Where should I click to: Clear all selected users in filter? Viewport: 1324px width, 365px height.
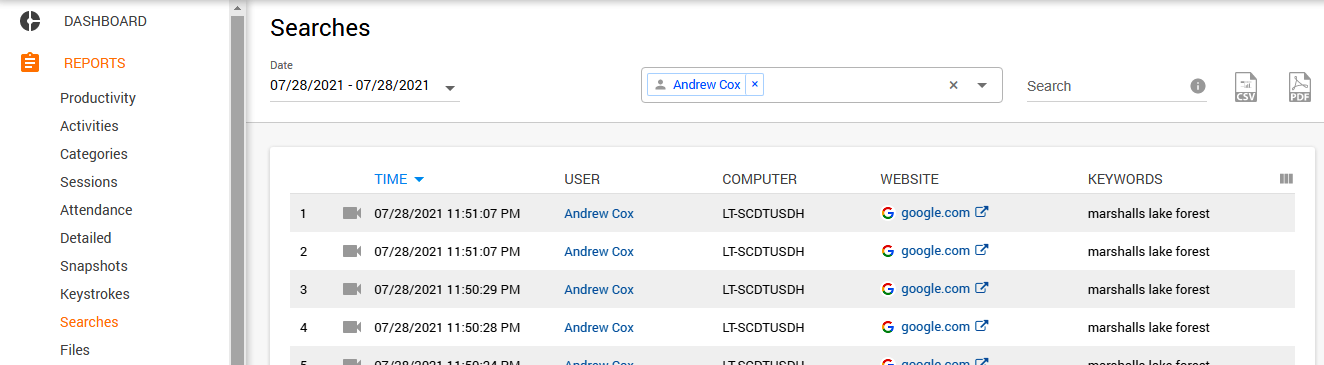pyautogui.click(x=953, y=85)
